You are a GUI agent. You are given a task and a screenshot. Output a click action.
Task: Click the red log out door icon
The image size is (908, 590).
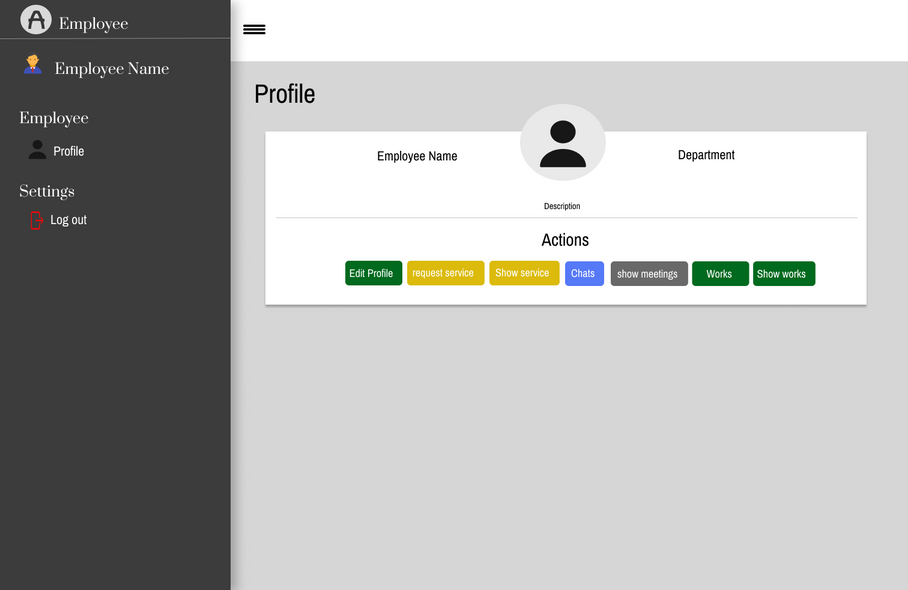coord(36,220)
